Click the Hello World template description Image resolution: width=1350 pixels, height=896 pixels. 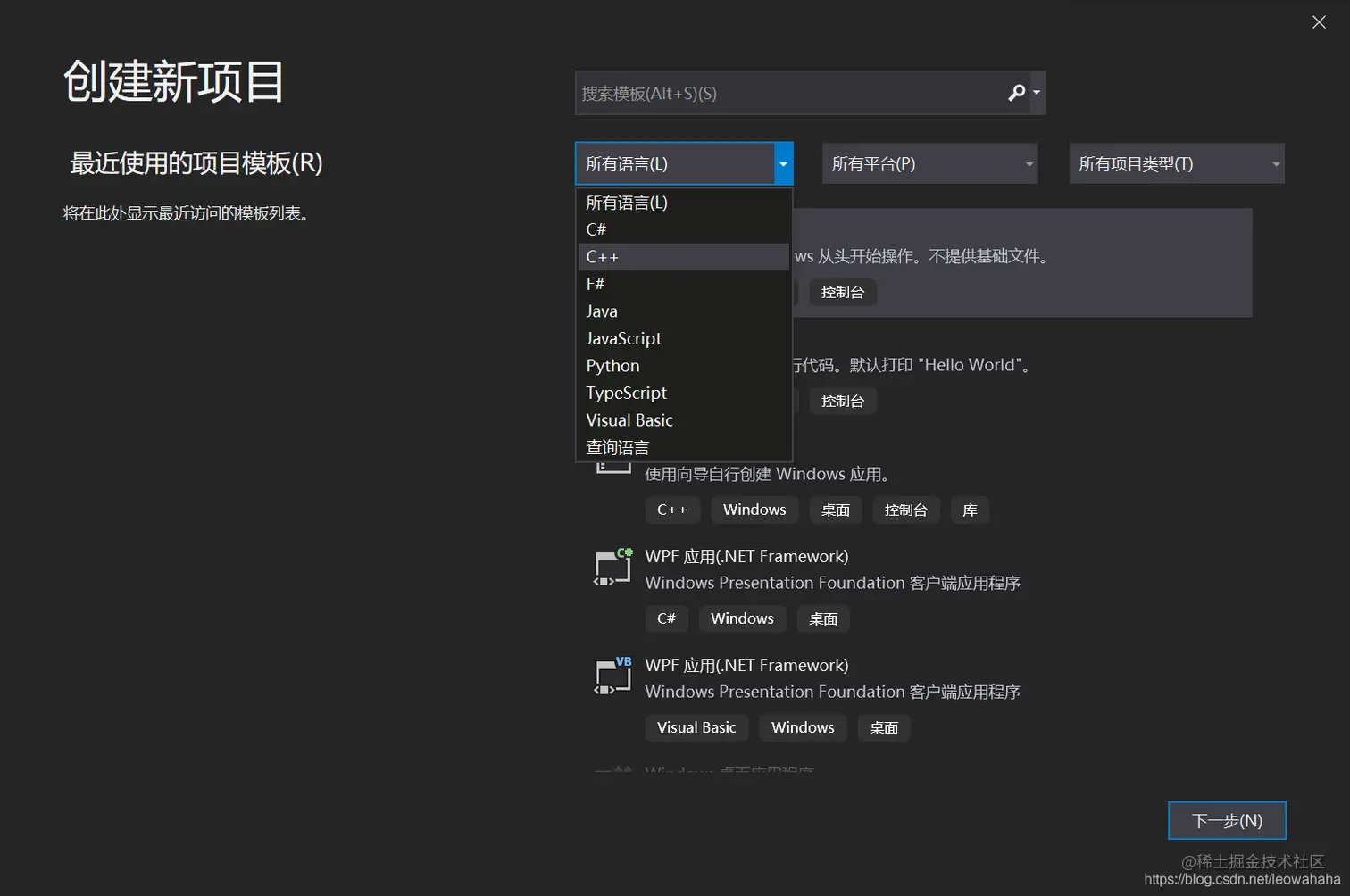[x=913, y=365]
